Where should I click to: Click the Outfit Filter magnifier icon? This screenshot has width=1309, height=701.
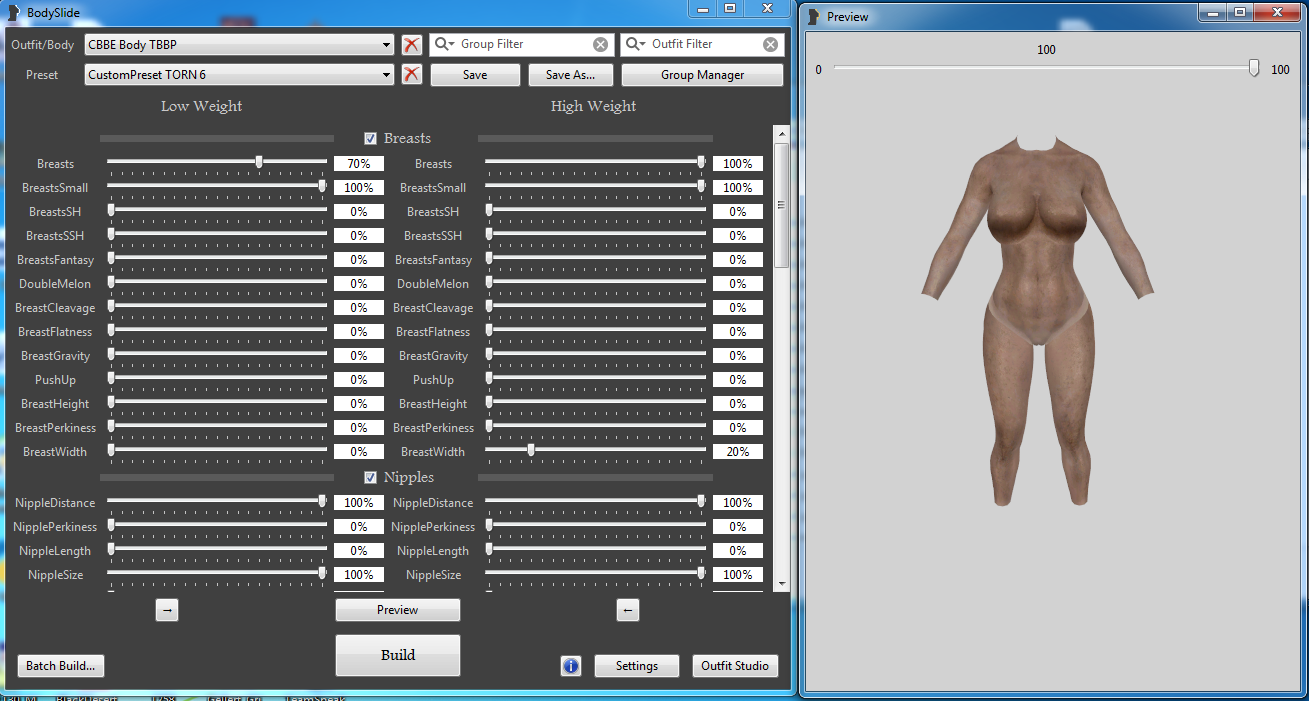coord(635,45)
